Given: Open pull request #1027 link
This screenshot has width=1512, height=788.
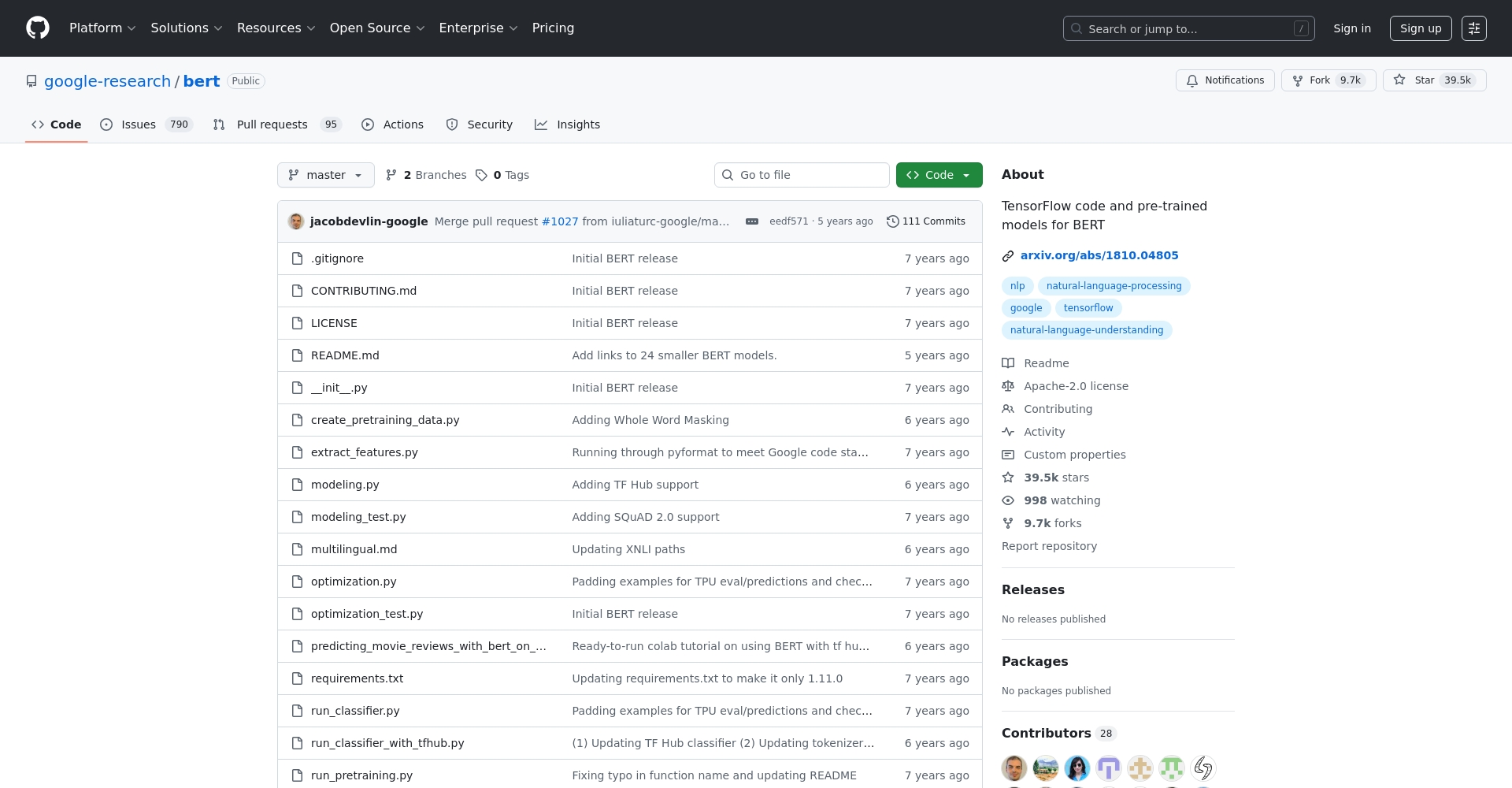Looking at the screenshot, I should coord(560,221).
